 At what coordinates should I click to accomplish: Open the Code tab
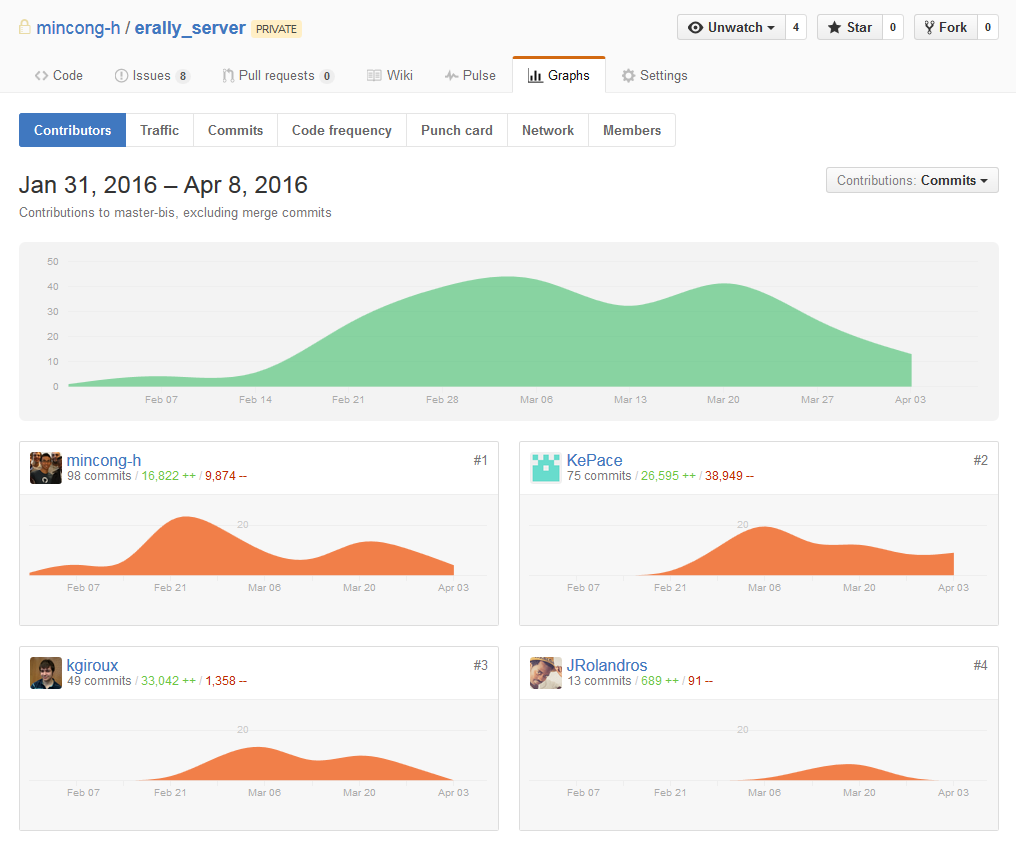59,76
